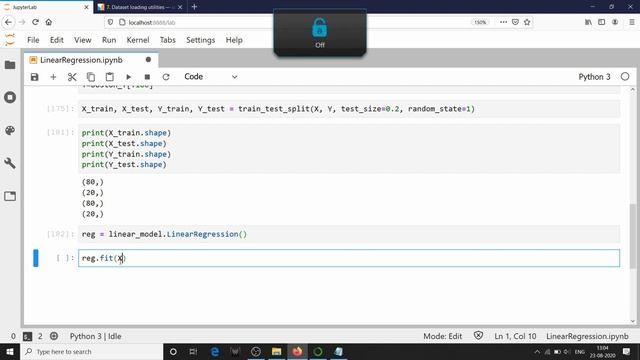Open a new browser tab with plus button
640x360 pixels.
(x=194, y=7)
